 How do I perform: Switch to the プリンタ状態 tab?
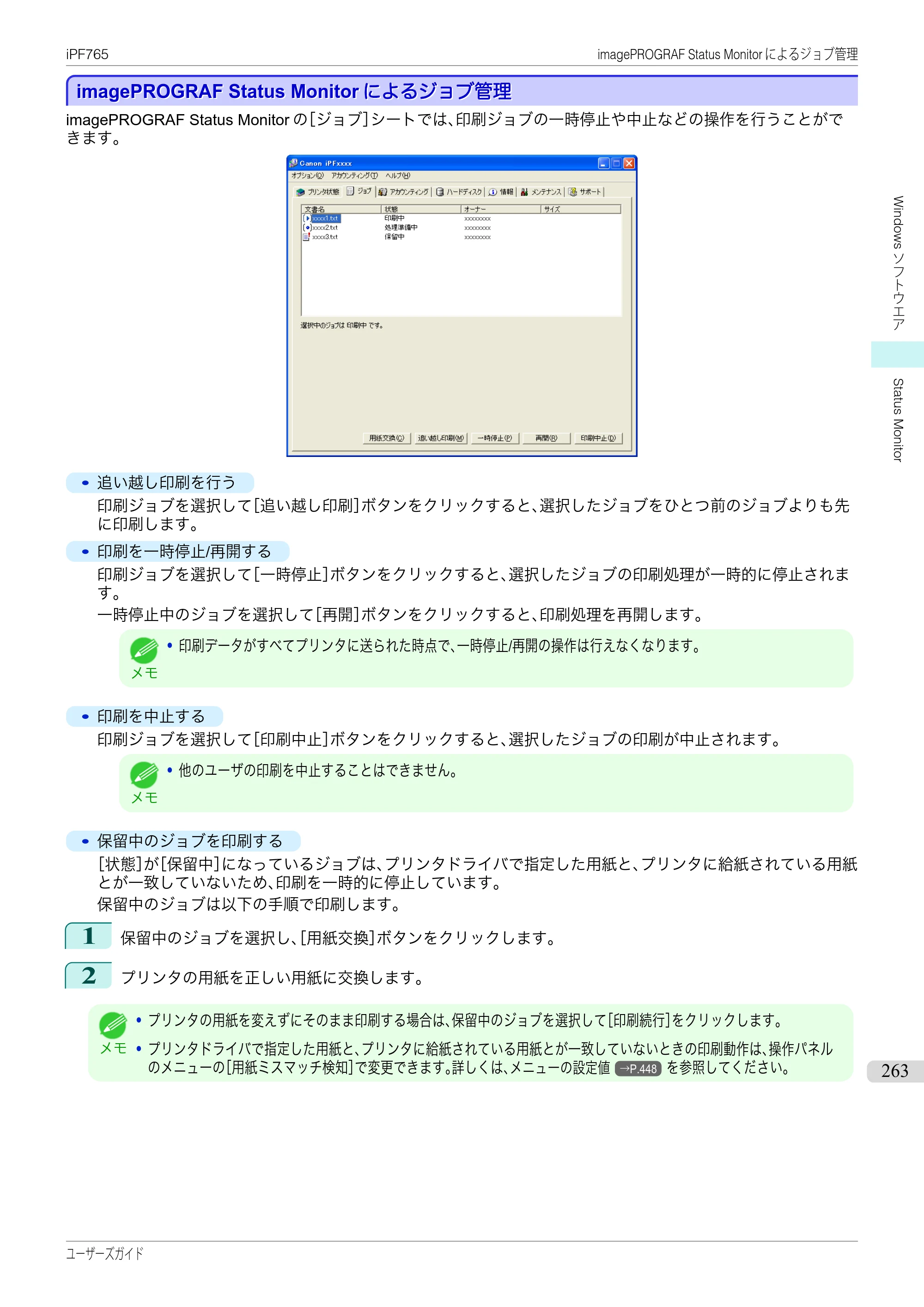click(x=318, y=192)
